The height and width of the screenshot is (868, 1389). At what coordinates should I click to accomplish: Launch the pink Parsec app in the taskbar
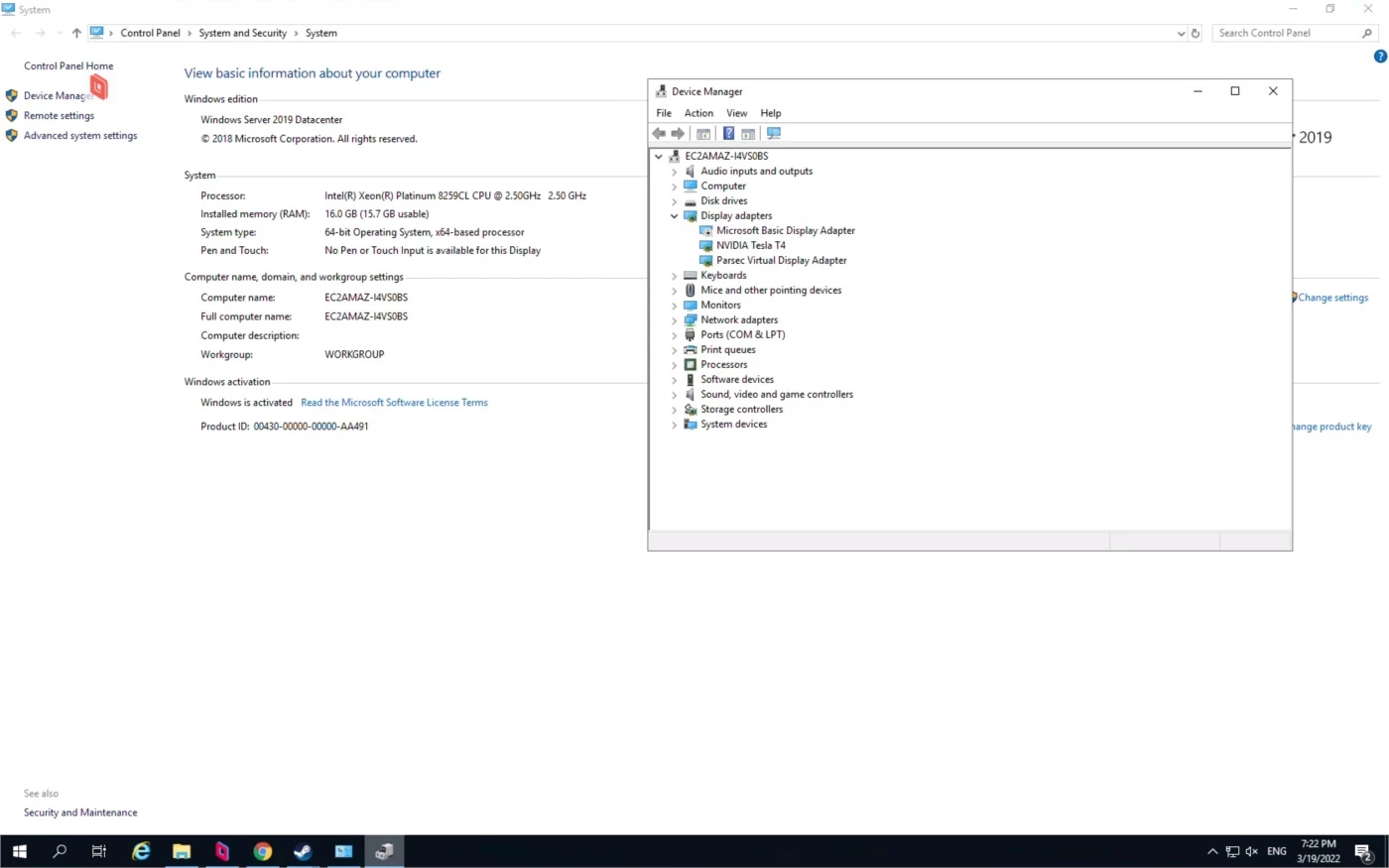[x=222, y=851]
